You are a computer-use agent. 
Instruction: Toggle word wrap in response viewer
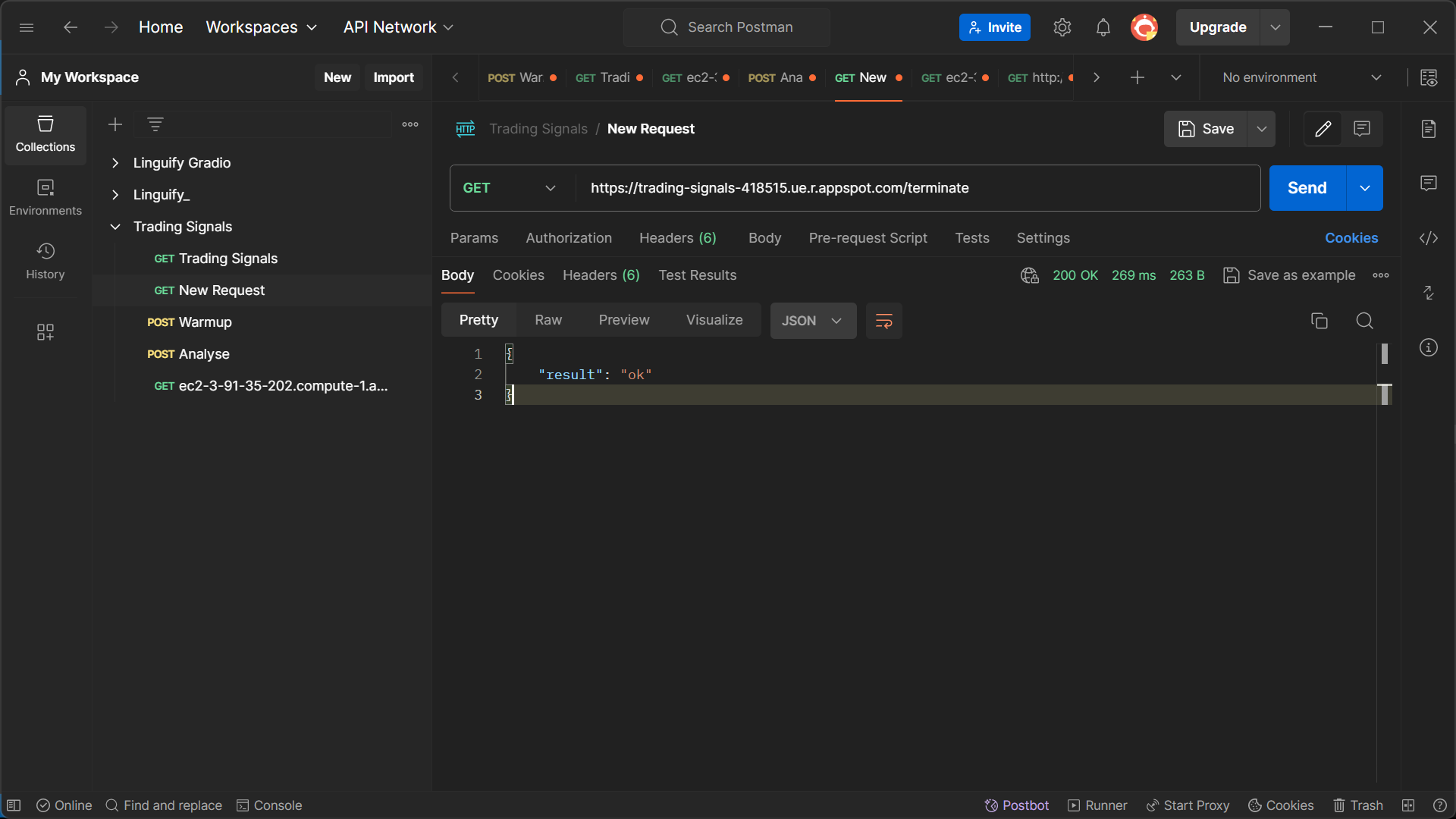(x=883, y=321)
